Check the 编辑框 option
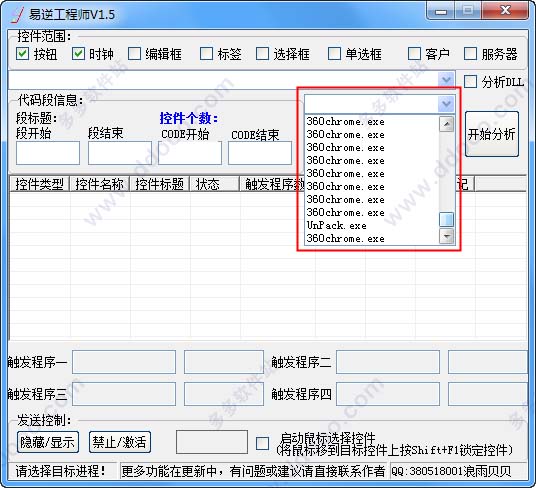This screenshot has width=536, height=488. [x=134, y=54]
